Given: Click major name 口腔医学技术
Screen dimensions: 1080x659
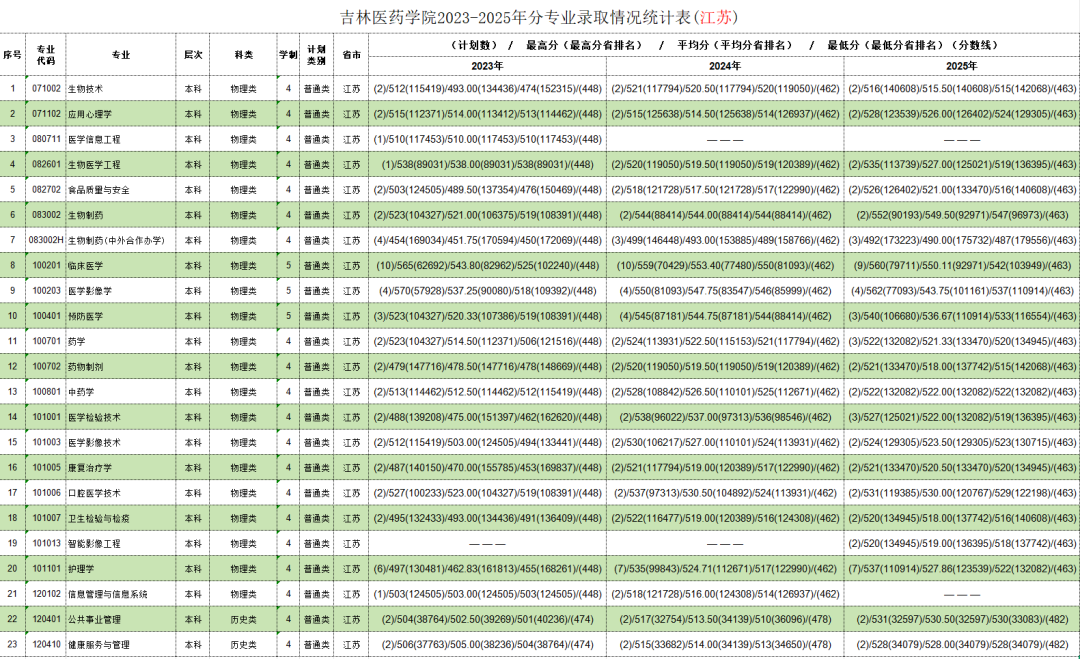Looking at the screenshot, I should pyautogui.click(x=94, y=493).
